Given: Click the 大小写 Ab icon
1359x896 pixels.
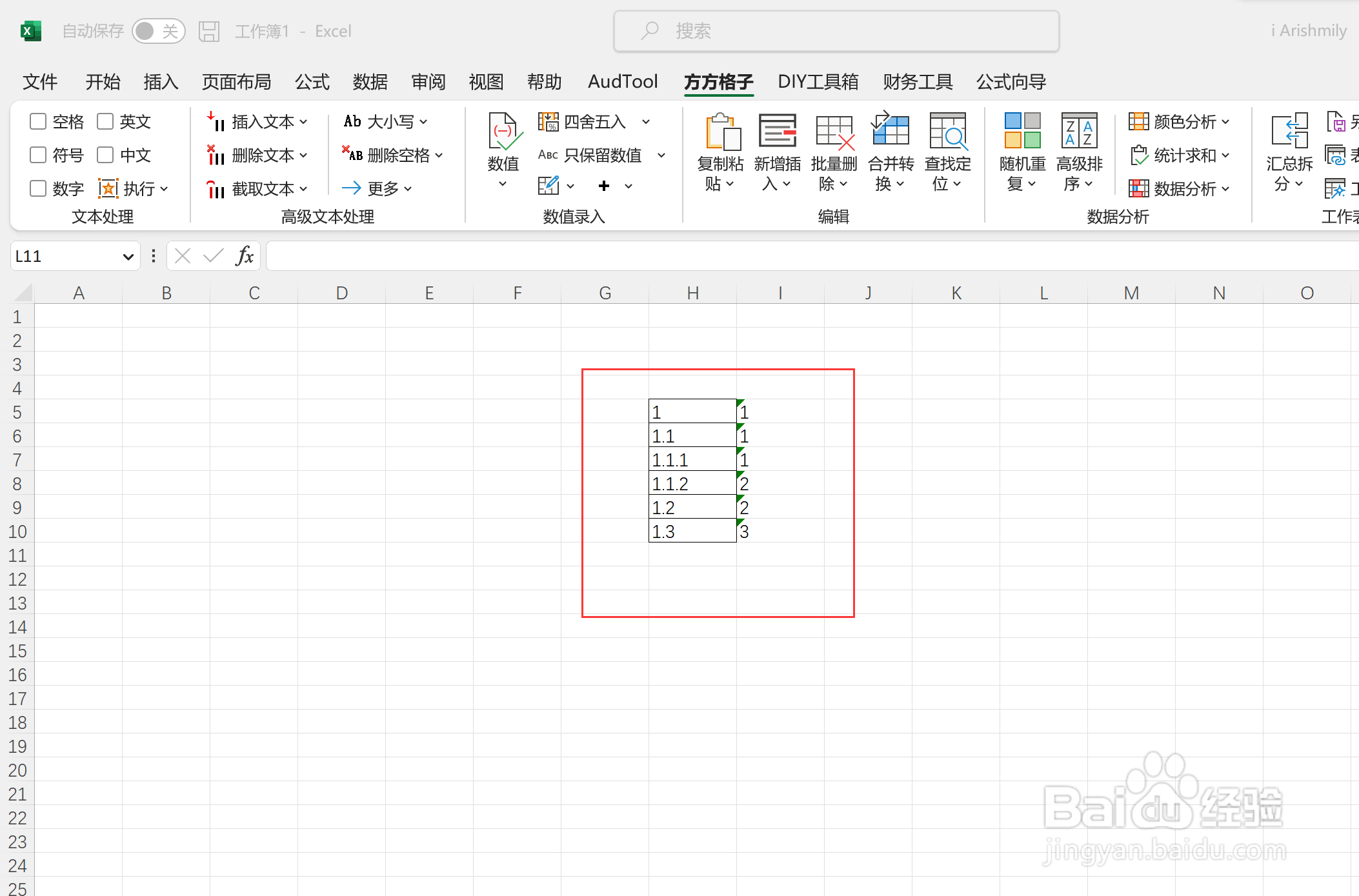Looking at the screenshot, I should click(x=352, y=121).
